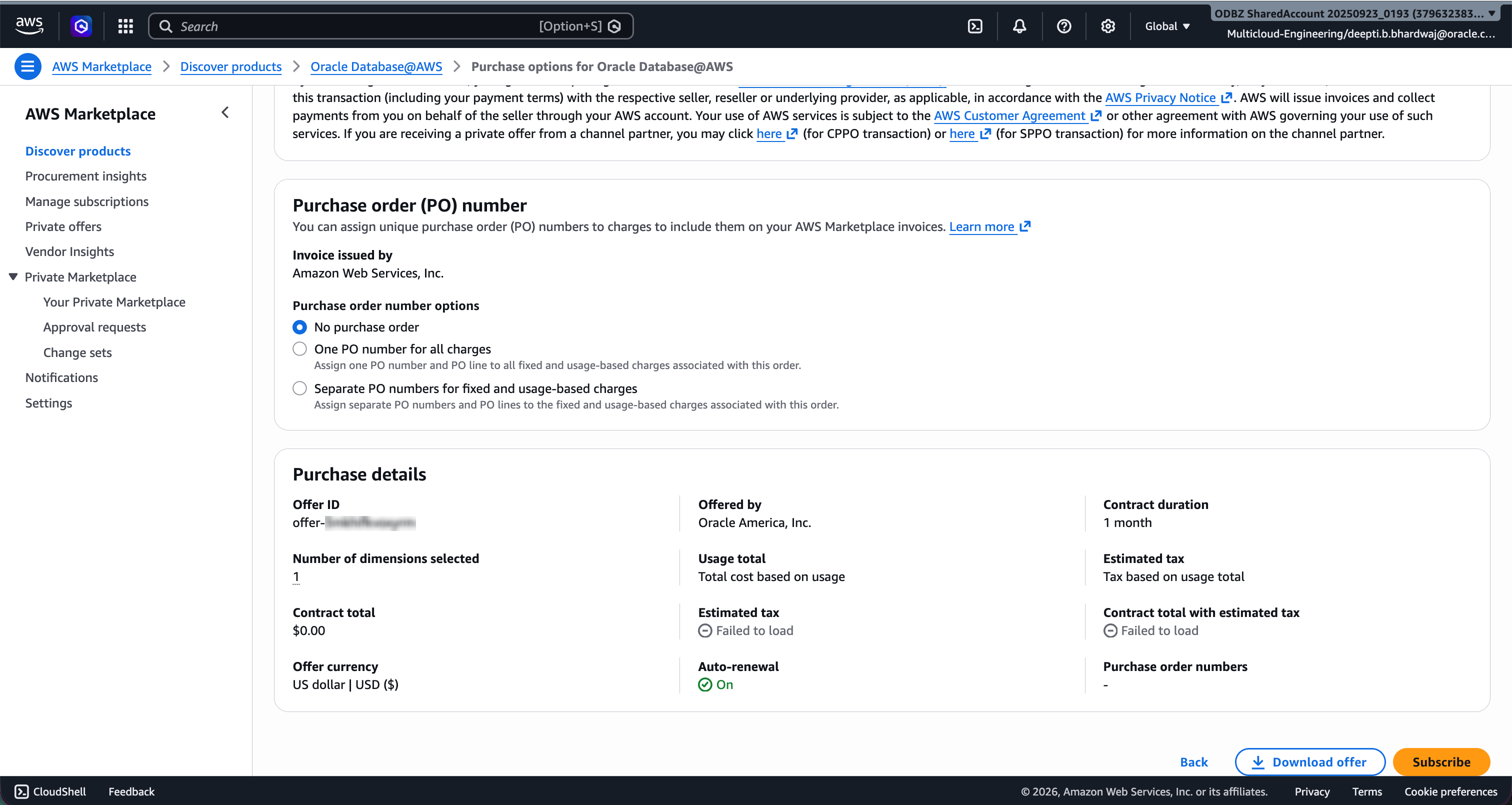Click the 'US dollar | USD ($)' currency value

tap(345, 684)
